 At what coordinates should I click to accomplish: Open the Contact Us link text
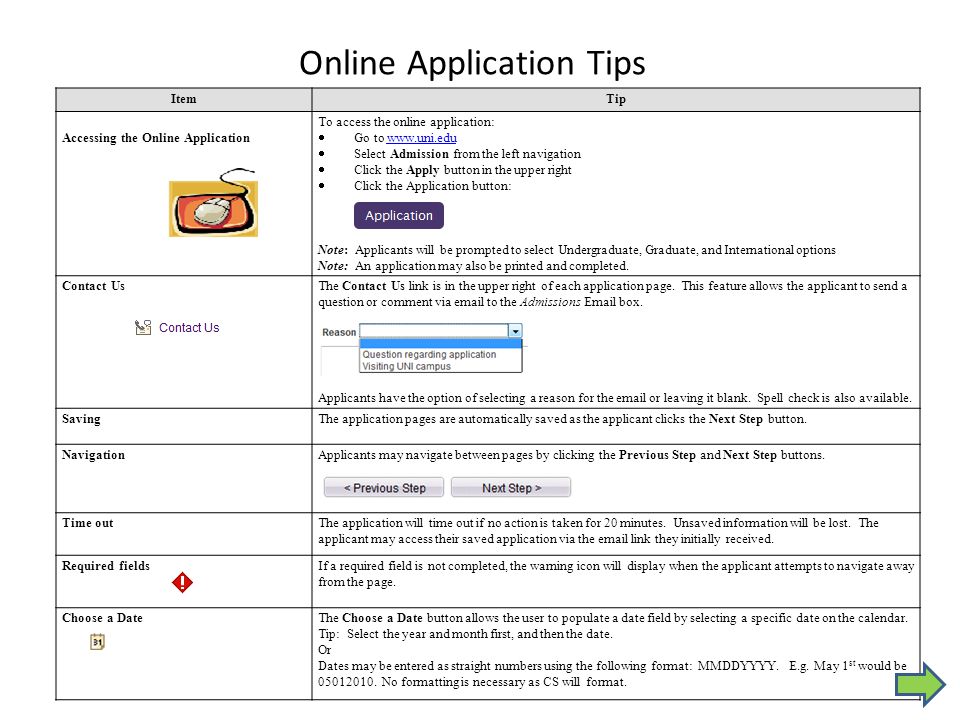[189, 328]
